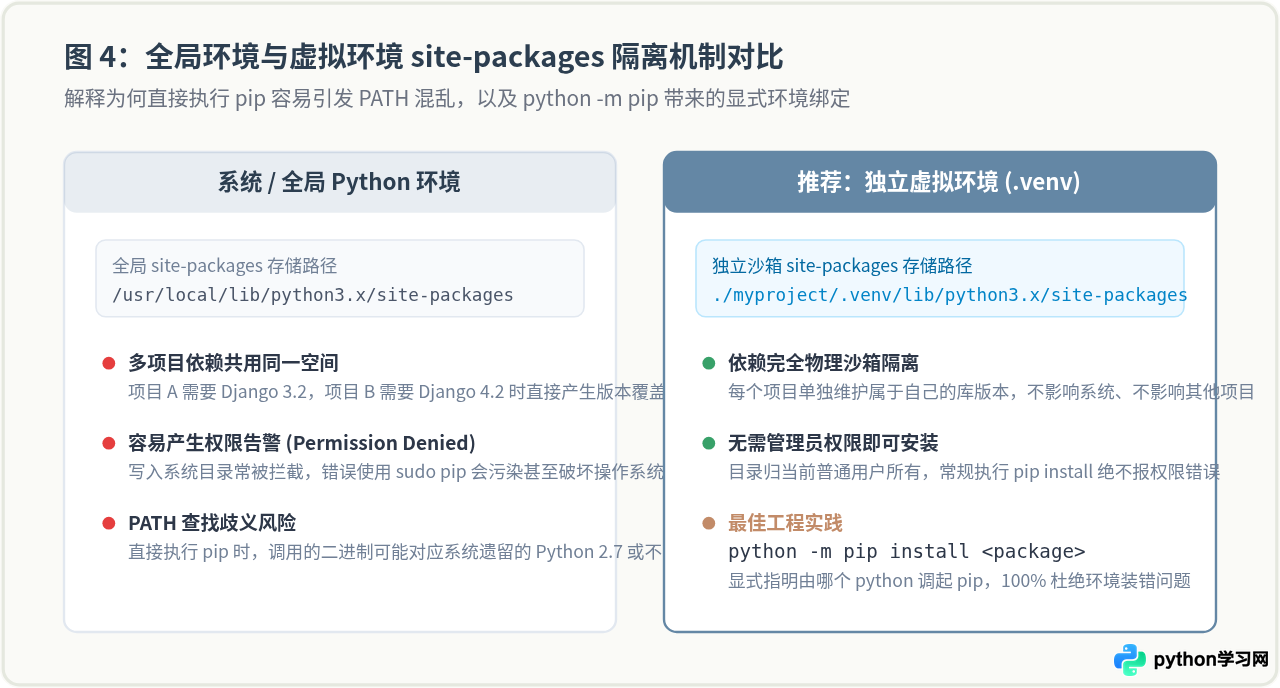This screenshot has width=1280, height=688.
Task: Click the heading "PATH 查找歧义风险"
Action: click(212, 523)
